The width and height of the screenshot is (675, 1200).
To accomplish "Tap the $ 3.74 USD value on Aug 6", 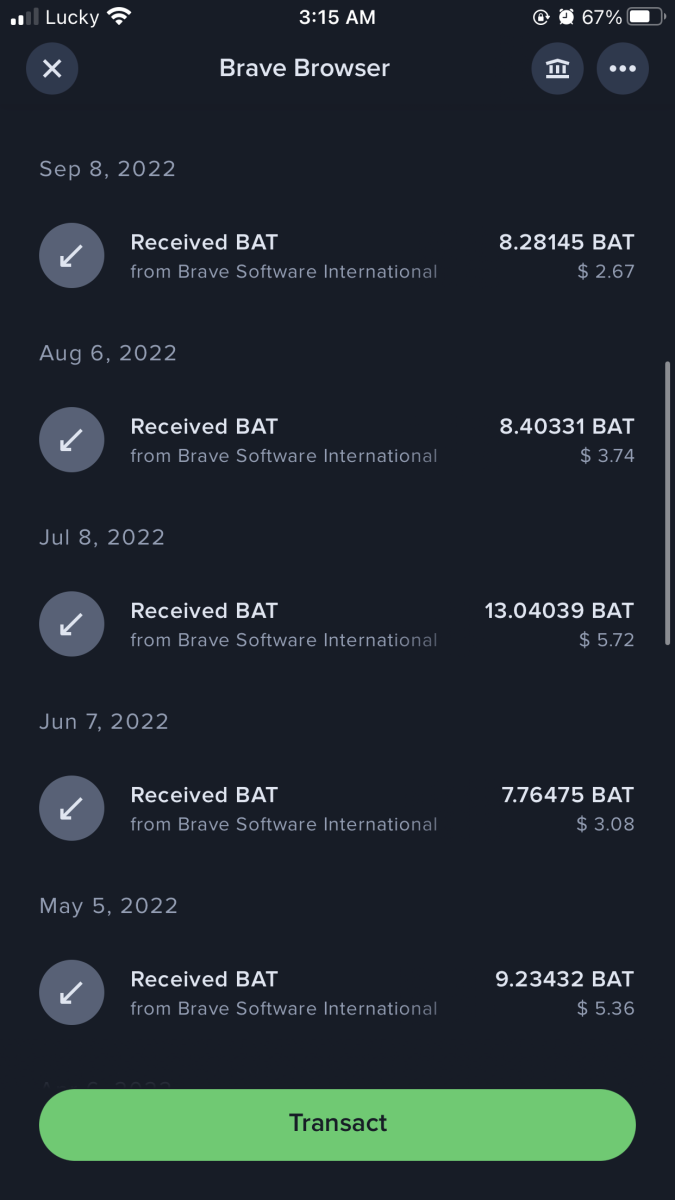I will [606, 455].
